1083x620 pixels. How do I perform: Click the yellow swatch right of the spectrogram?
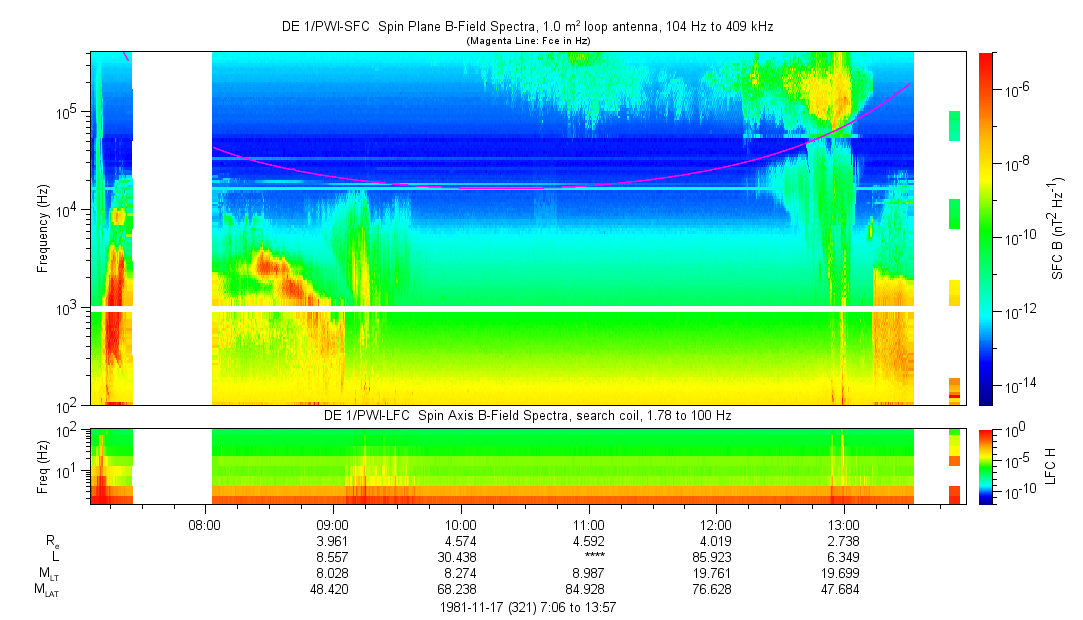click(954, 292)
